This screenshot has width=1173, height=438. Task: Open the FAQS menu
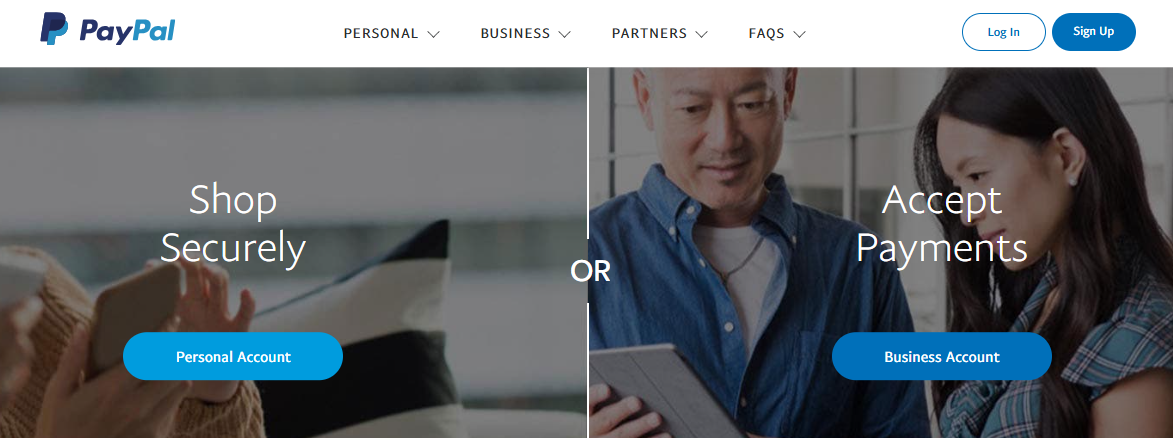click(767, 34)
